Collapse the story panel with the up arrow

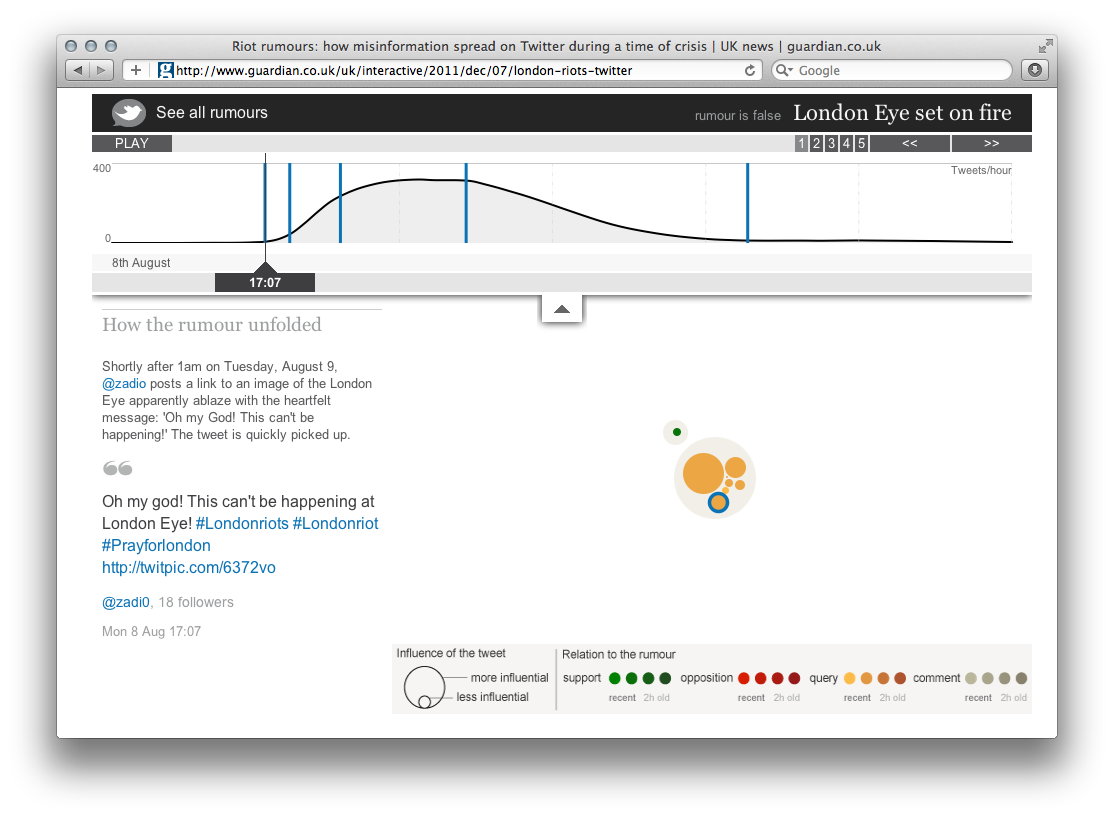click(561, 307)
